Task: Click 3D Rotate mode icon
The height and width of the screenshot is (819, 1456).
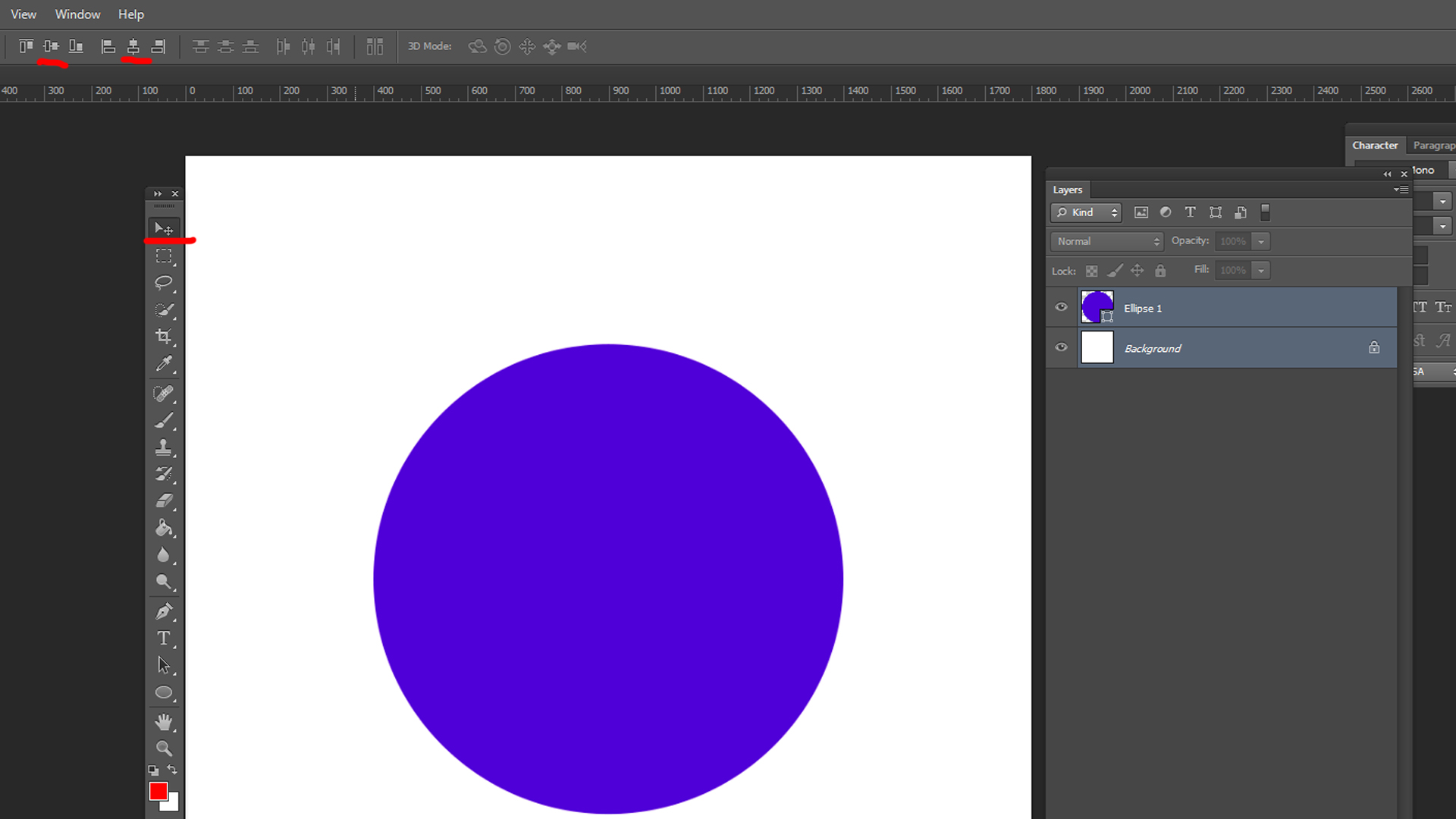Action: (477, 46)
